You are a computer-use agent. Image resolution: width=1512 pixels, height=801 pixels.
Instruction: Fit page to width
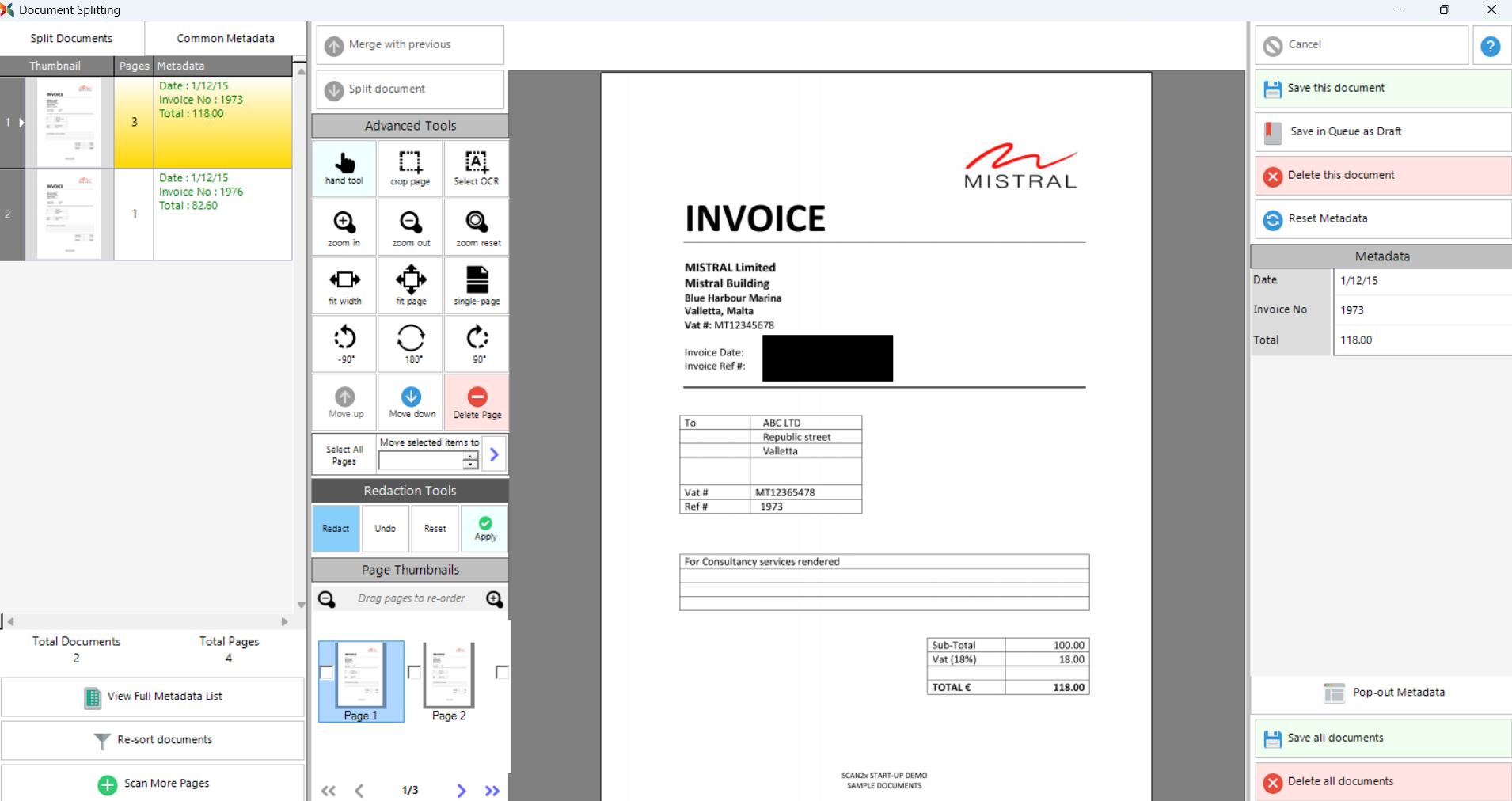[x=344, y=285]
